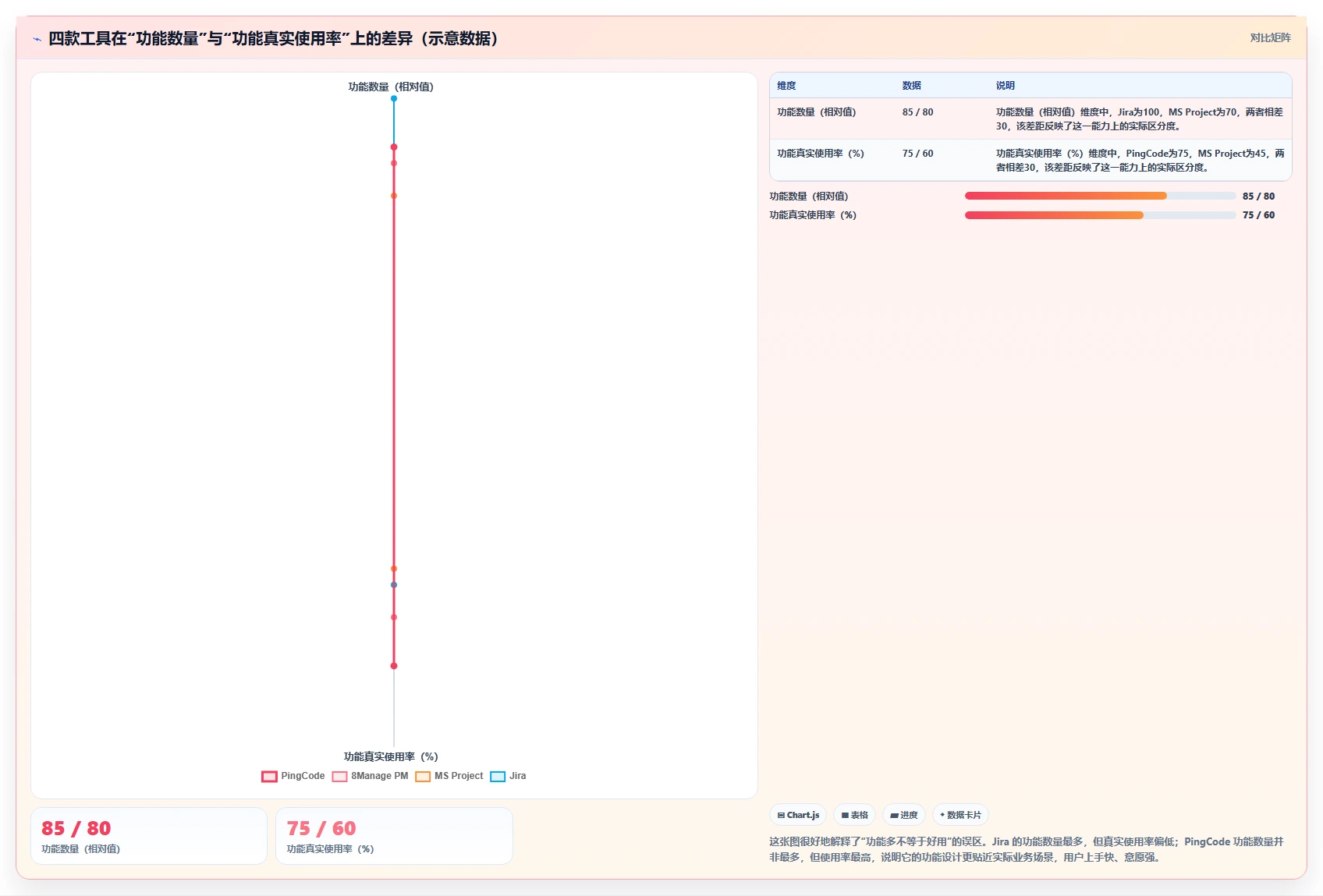Screen dimensions: 1323x896
Task: Select the 维度 column header
Action: [786, 86]
